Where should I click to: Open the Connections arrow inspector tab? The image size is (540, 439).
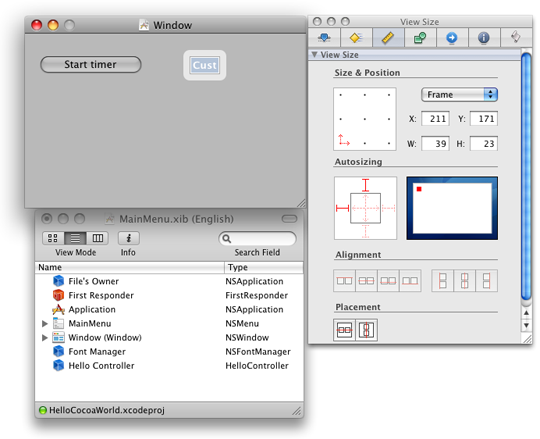tap(452, 38)
